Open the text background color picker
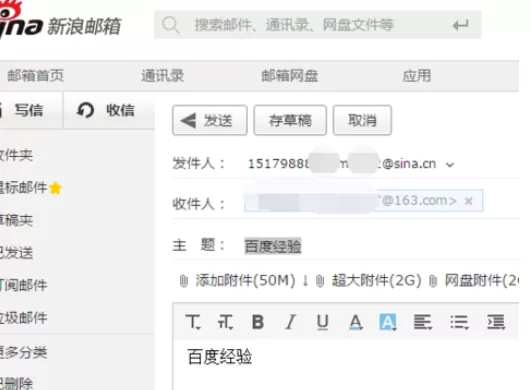The image size is (531, 390). click(388, 322)
